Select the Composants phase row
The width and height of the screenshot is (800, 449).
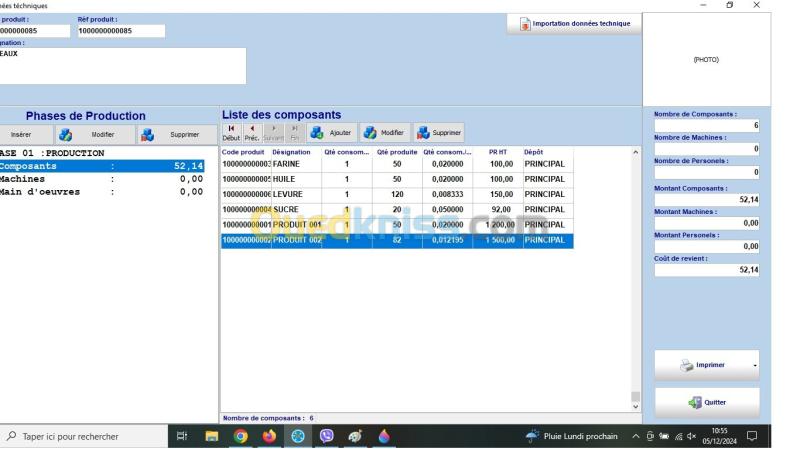click(x=102, y=166)
